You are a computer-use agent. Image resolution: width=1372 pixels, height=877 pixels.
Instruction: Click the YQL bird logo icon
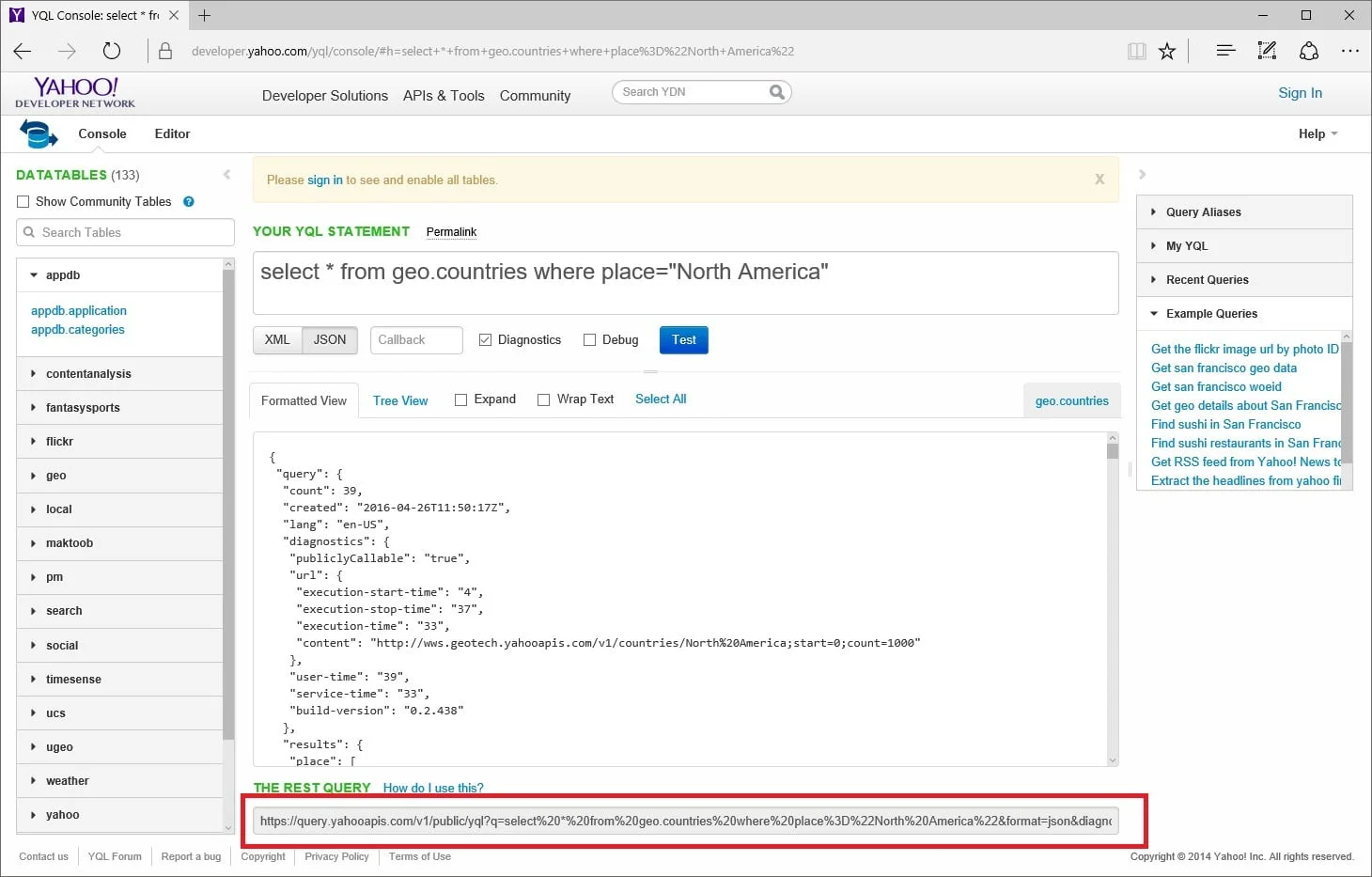37,133
